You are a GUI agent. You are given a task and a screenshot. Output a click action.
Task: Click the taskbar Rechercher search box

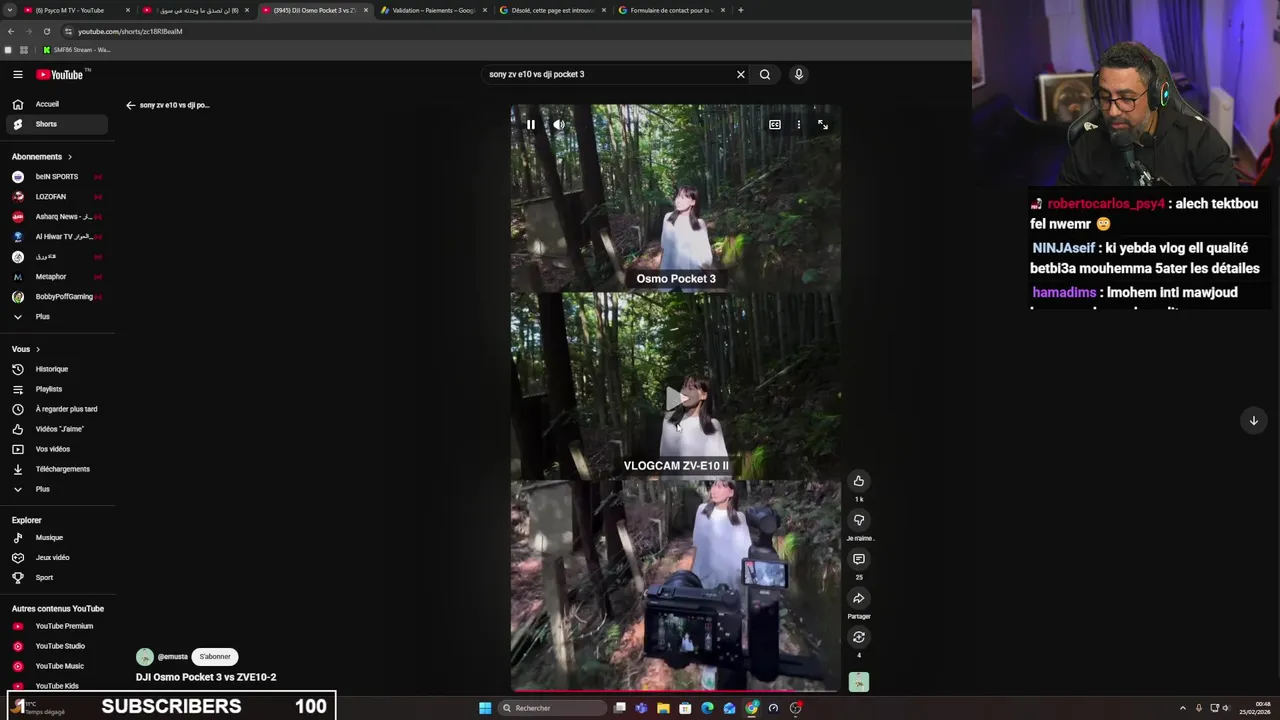pyautogui.click(x=552, y=708)
